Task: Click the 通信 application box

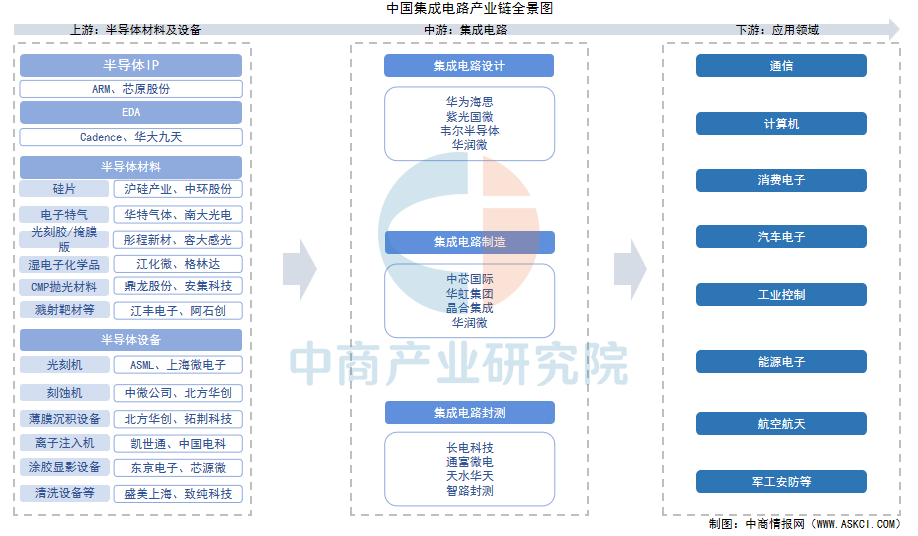Action: pyautogui.click(x=781, y=66)
